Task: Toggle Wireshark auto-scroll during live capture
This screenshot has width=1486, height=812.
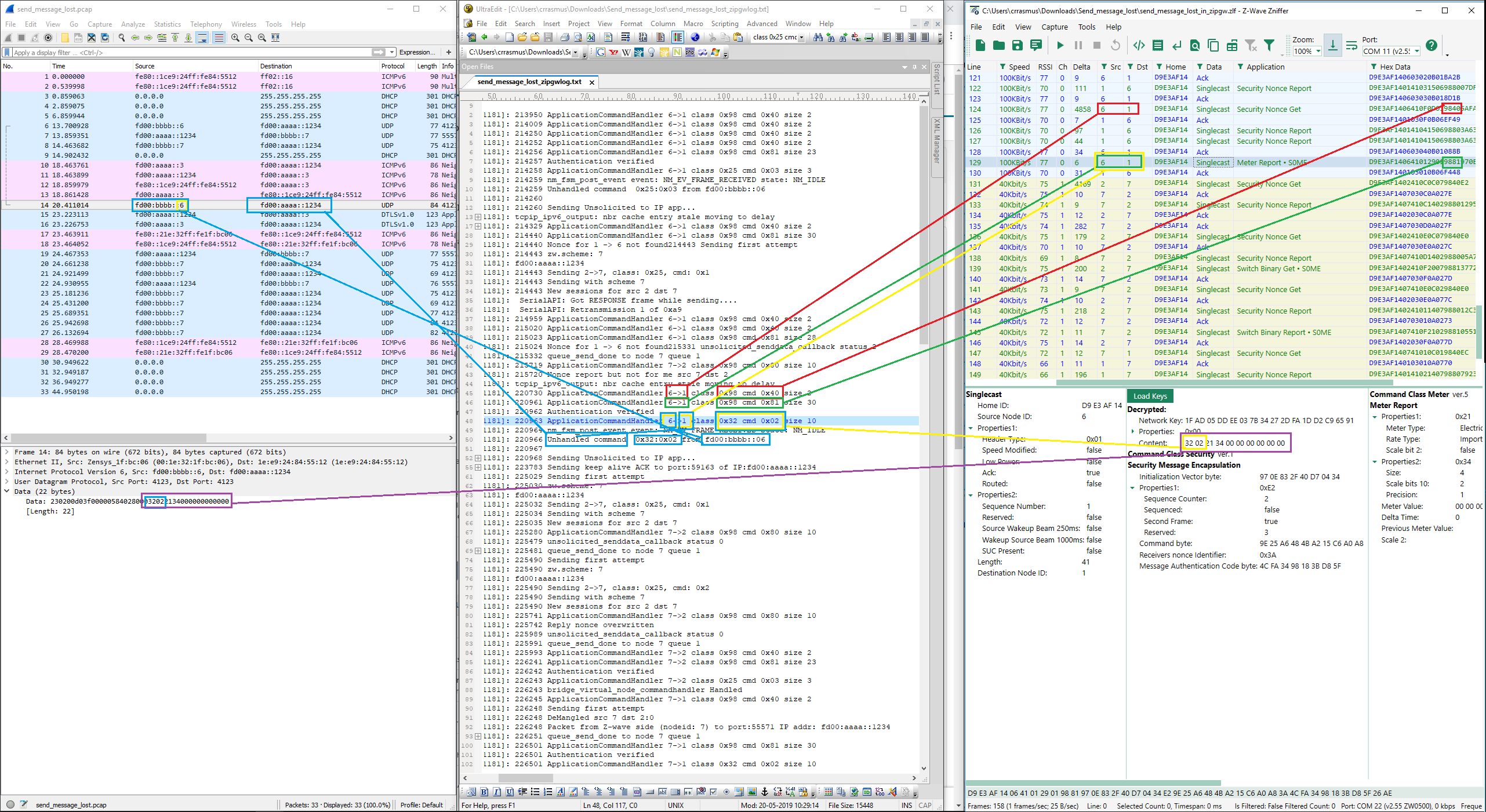Action: coord(202,38)
